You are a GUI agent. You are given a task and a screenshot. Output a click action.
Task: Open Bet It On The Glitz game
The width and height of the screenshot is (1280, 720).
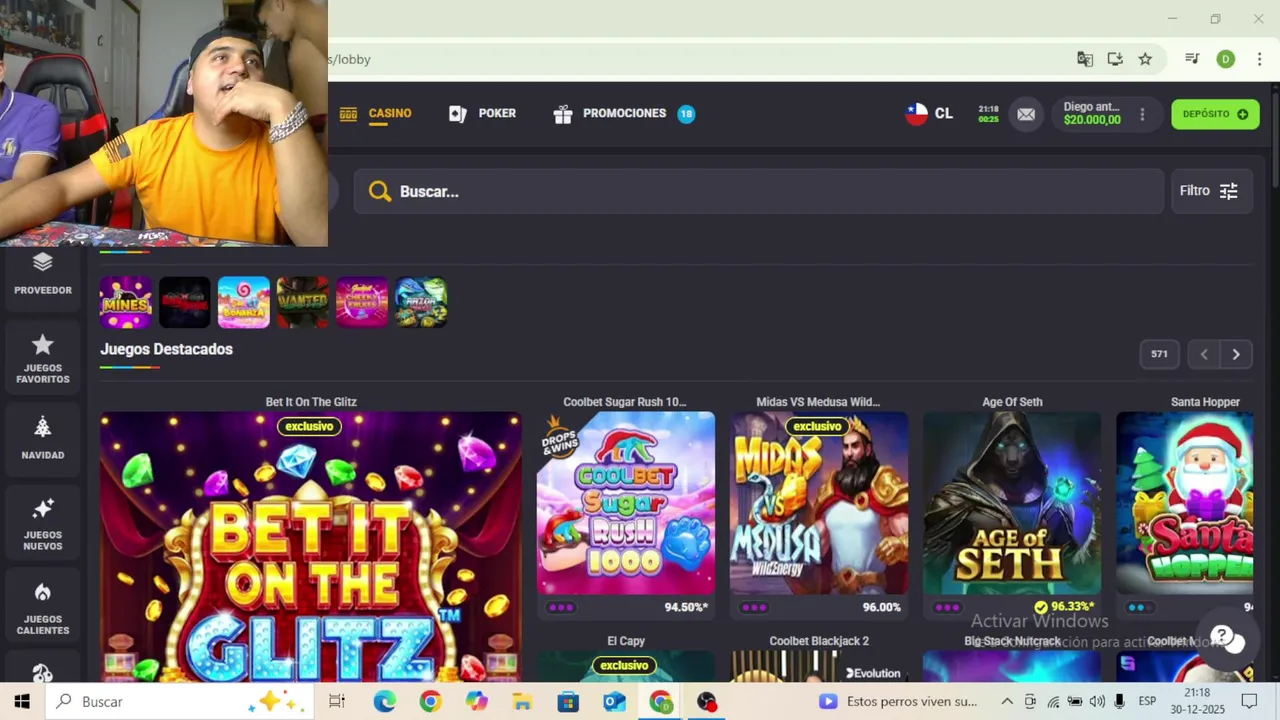[x=310, y=546]
